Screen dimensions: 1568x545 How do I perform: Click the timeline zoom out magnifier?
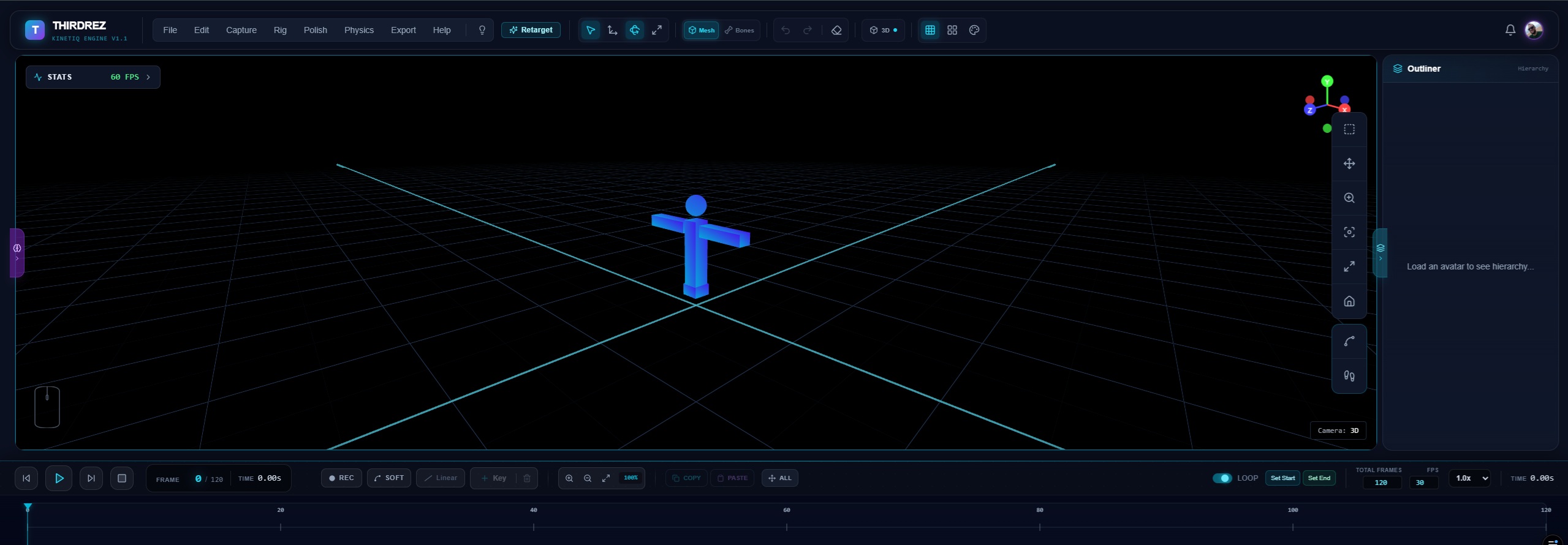[588, 478]
